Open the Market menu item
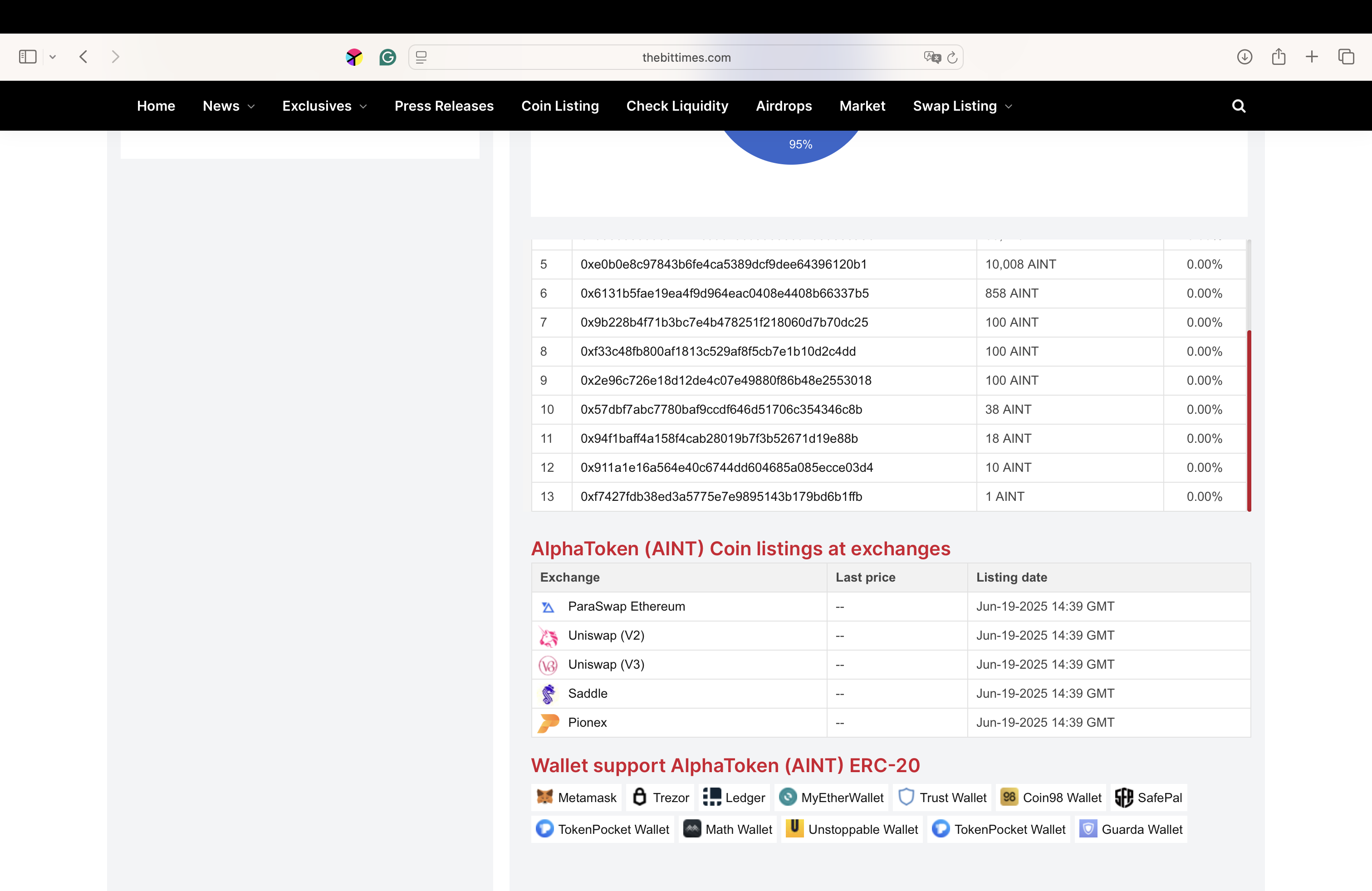 click(x=862, y=106)
